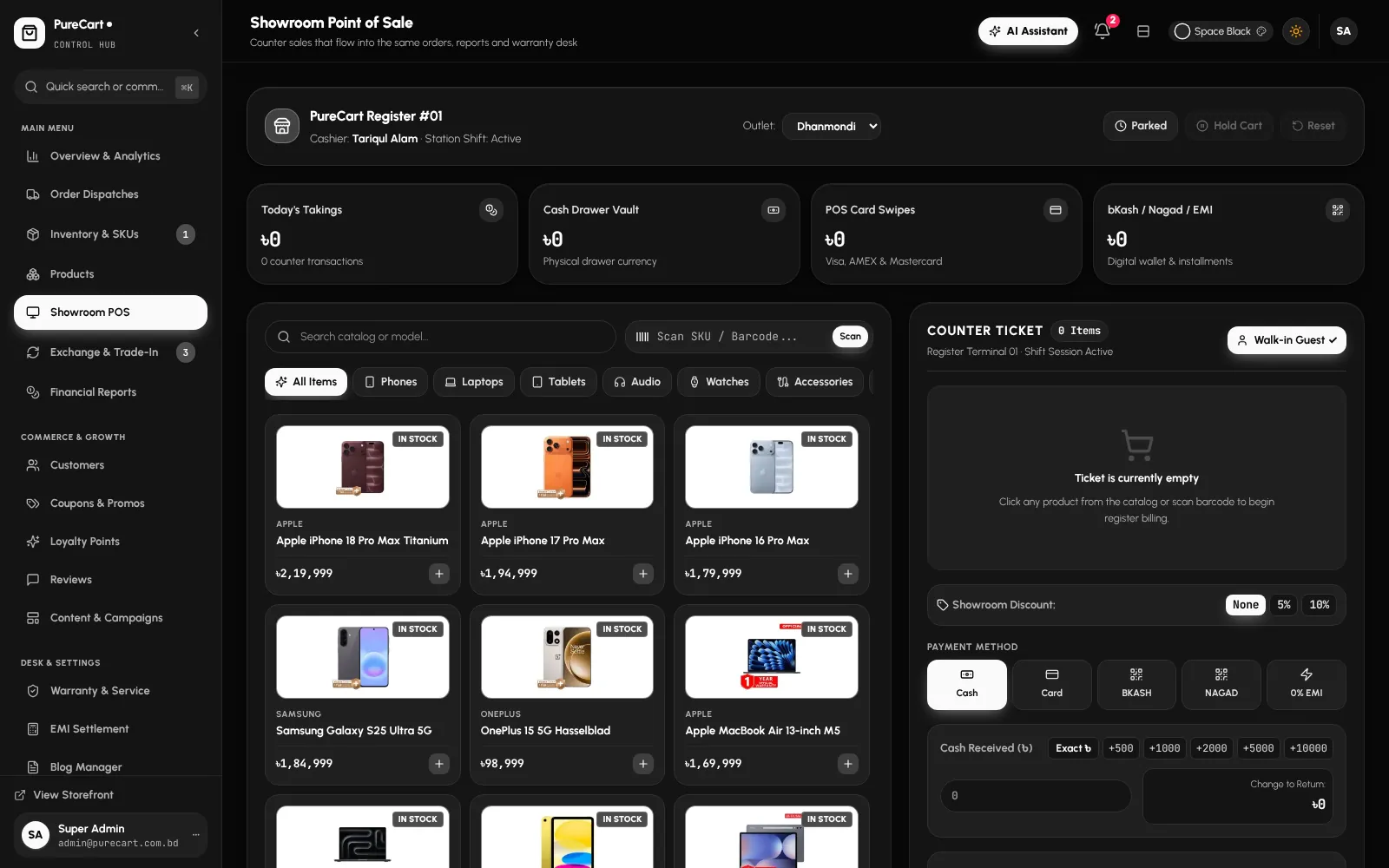Add Apple iPhone 18 Pro Max Titanium to ticket

pyautogui.click(x=439, y=574)
